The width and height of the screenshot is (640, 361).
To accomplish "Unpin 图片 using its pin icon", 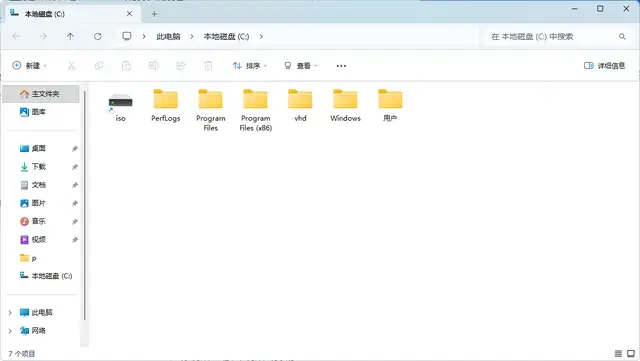I will (x=75, y=203).
